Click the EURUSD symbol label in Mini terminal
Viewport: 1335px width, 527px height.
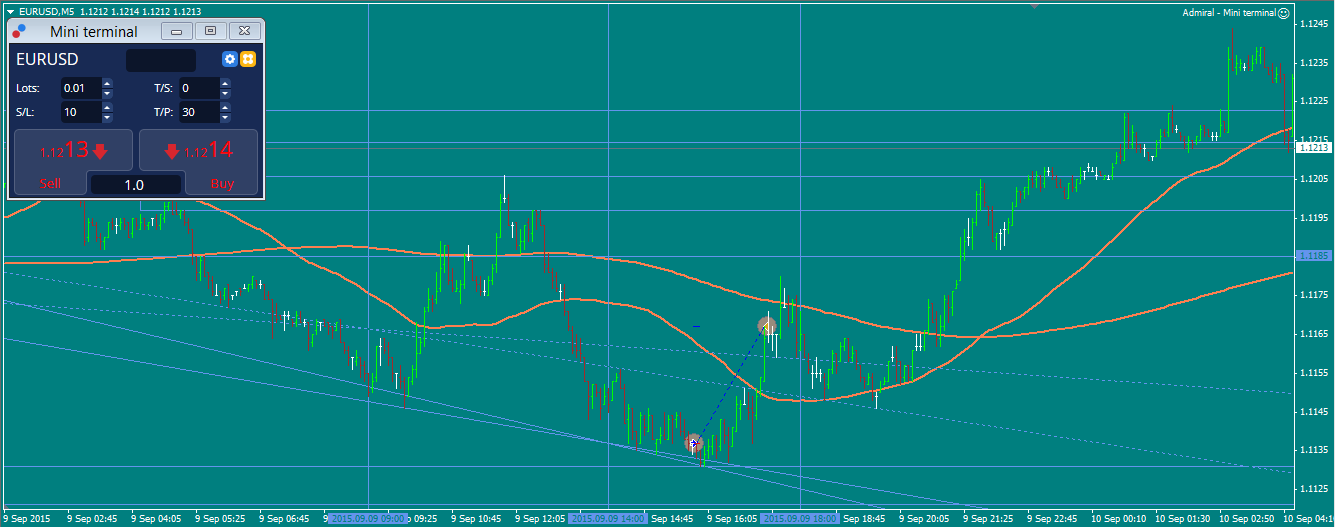pos(47,60)
